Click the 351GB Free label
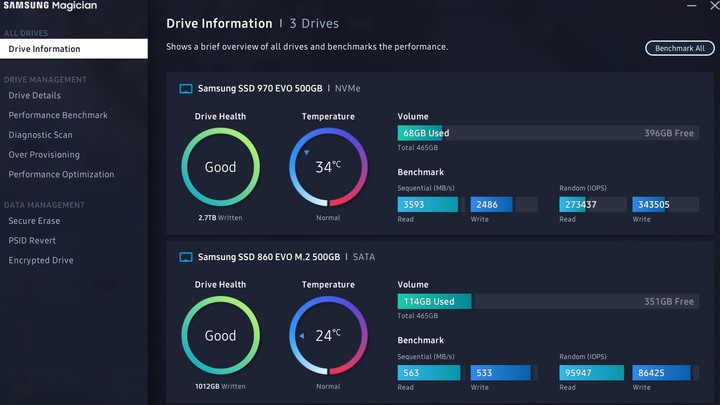 (669, 302)
